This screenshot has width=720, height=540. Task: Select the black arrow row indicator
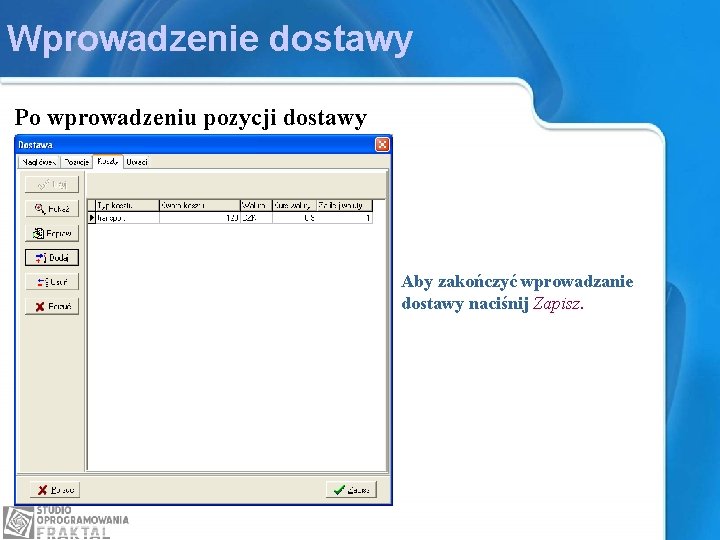point(91,218)
